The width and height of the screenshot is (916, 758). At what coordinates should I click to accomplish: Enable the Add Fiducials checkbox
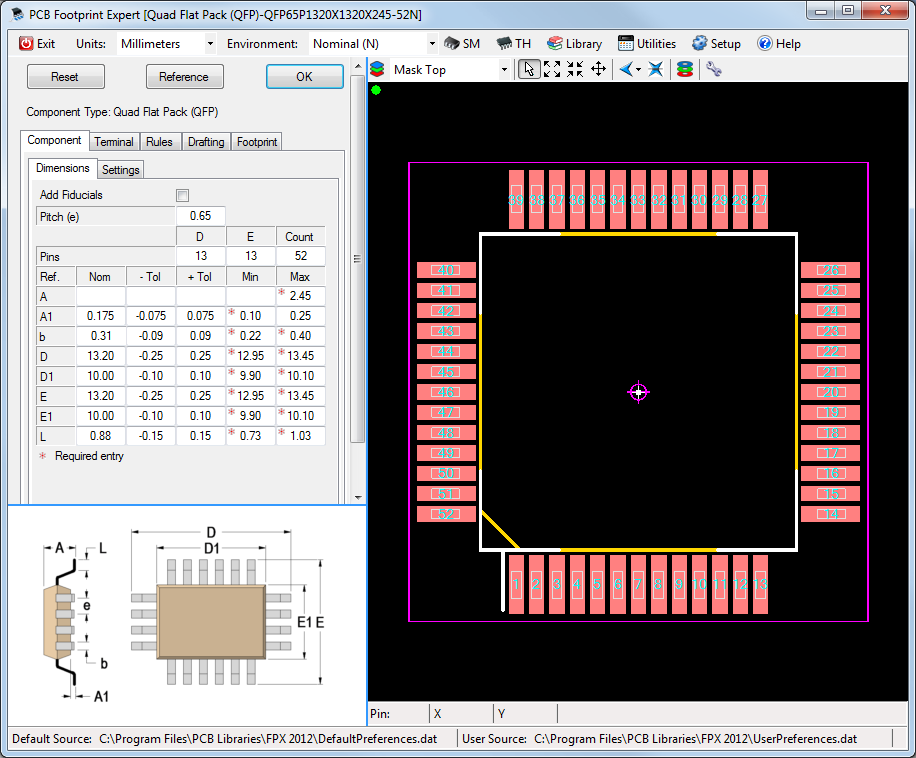click(182, 195)
